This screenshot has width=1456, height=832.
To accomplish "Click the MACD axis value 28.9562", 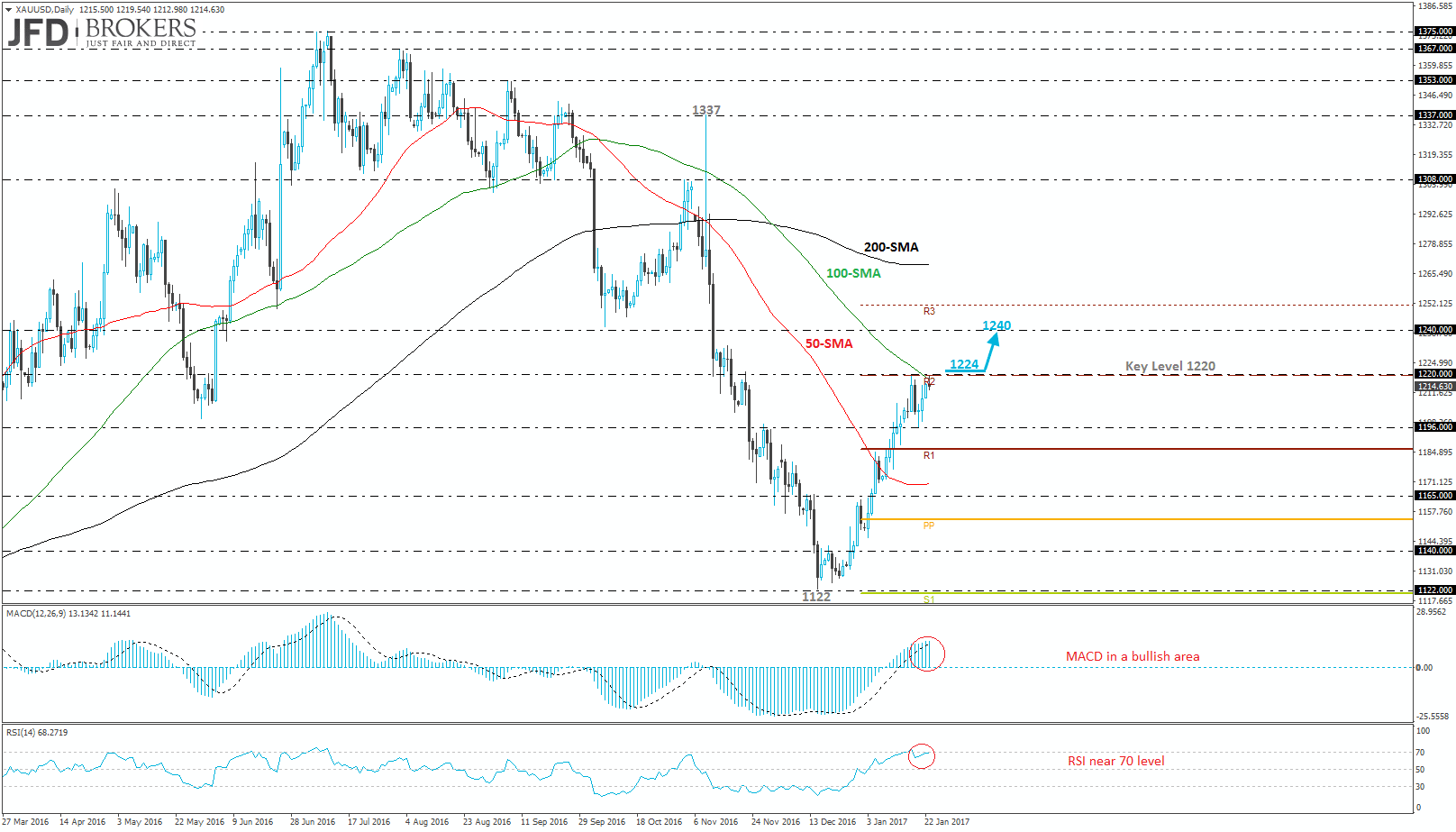I will [x=1432, y=612].
